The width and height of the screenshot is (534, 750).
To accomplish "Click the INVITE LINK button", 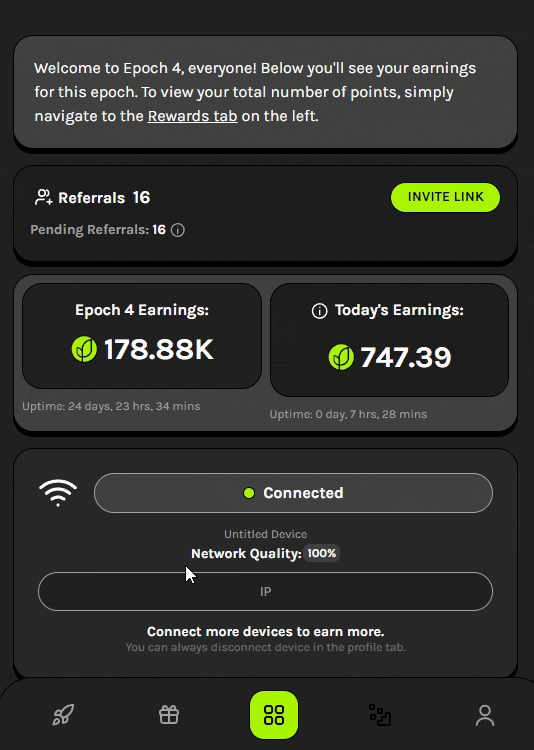I will [x=445, y=197].
